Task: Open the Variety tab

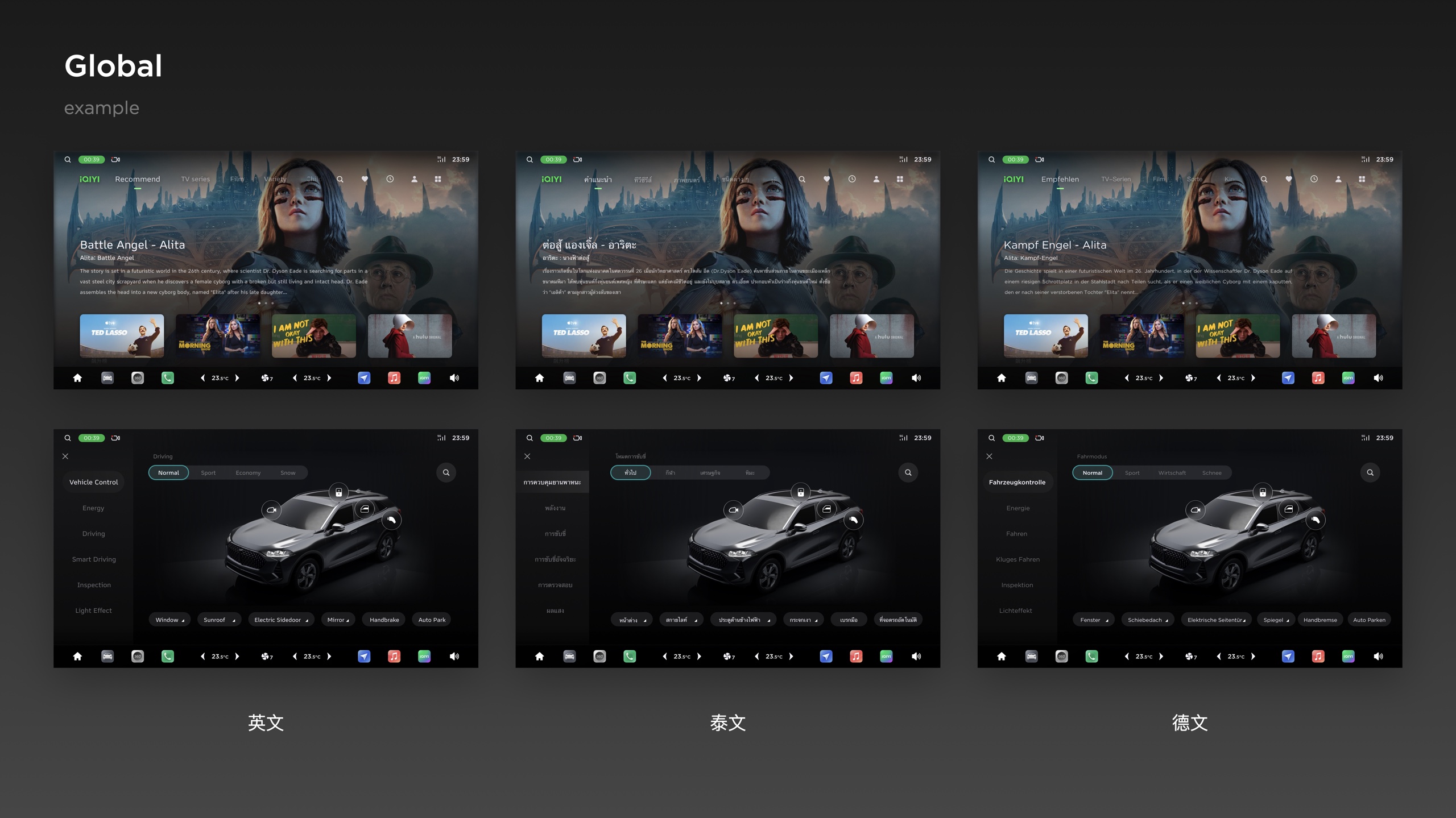Action: [275, 179]
